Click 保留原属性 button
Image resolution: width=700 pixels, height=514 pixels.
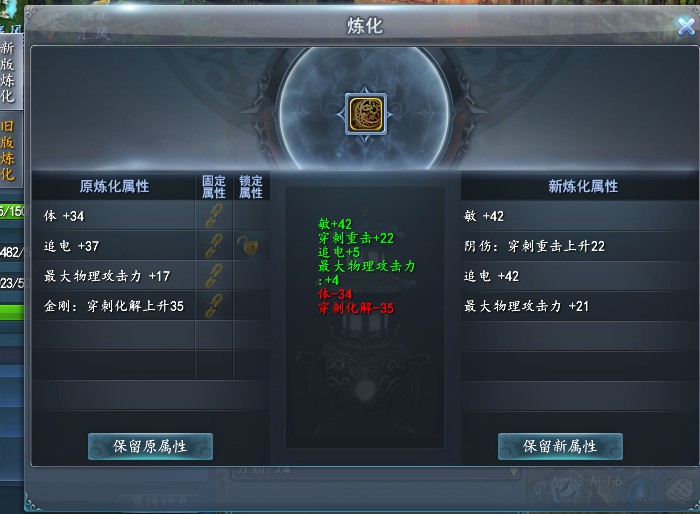150,446
